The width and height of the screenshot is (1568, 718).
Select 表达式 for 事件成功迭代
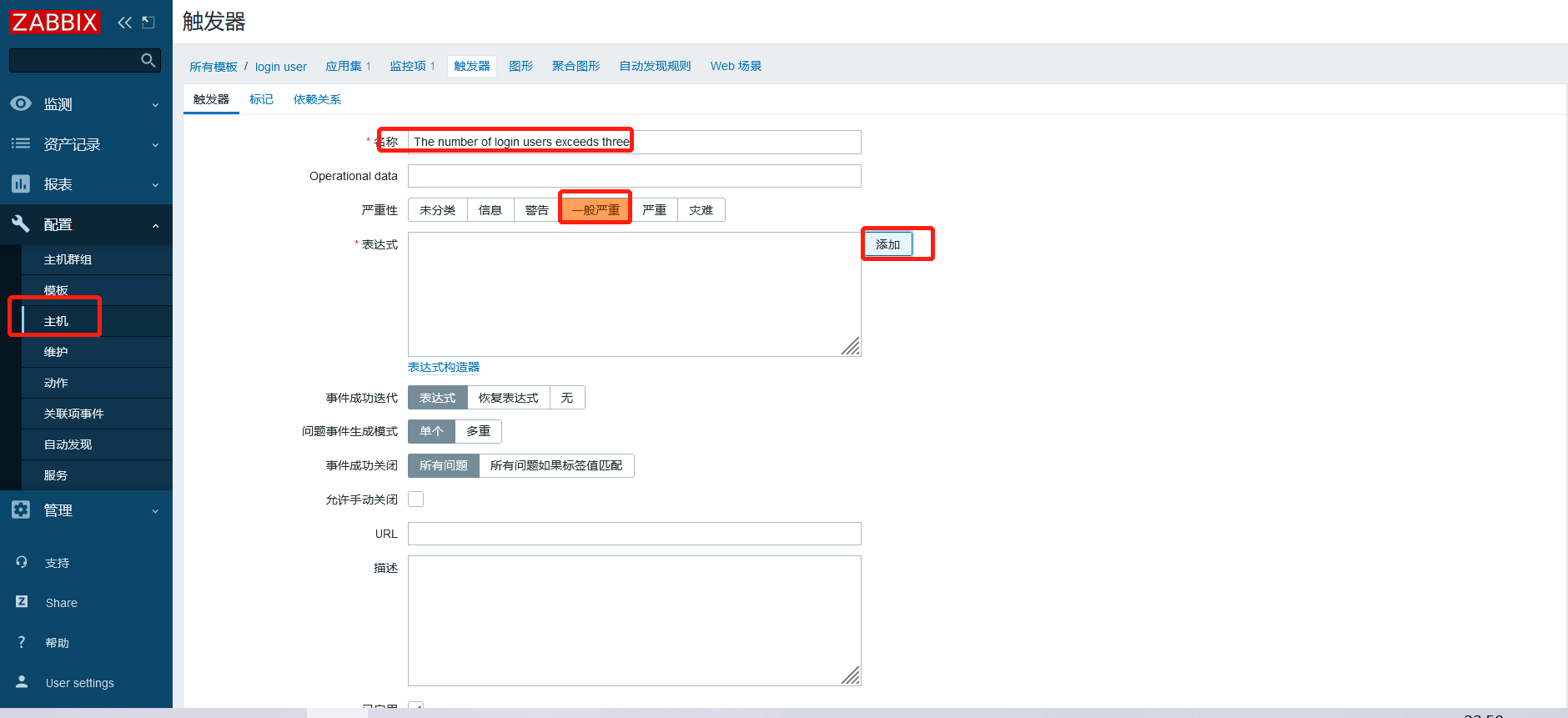click(x=438, y=398)
